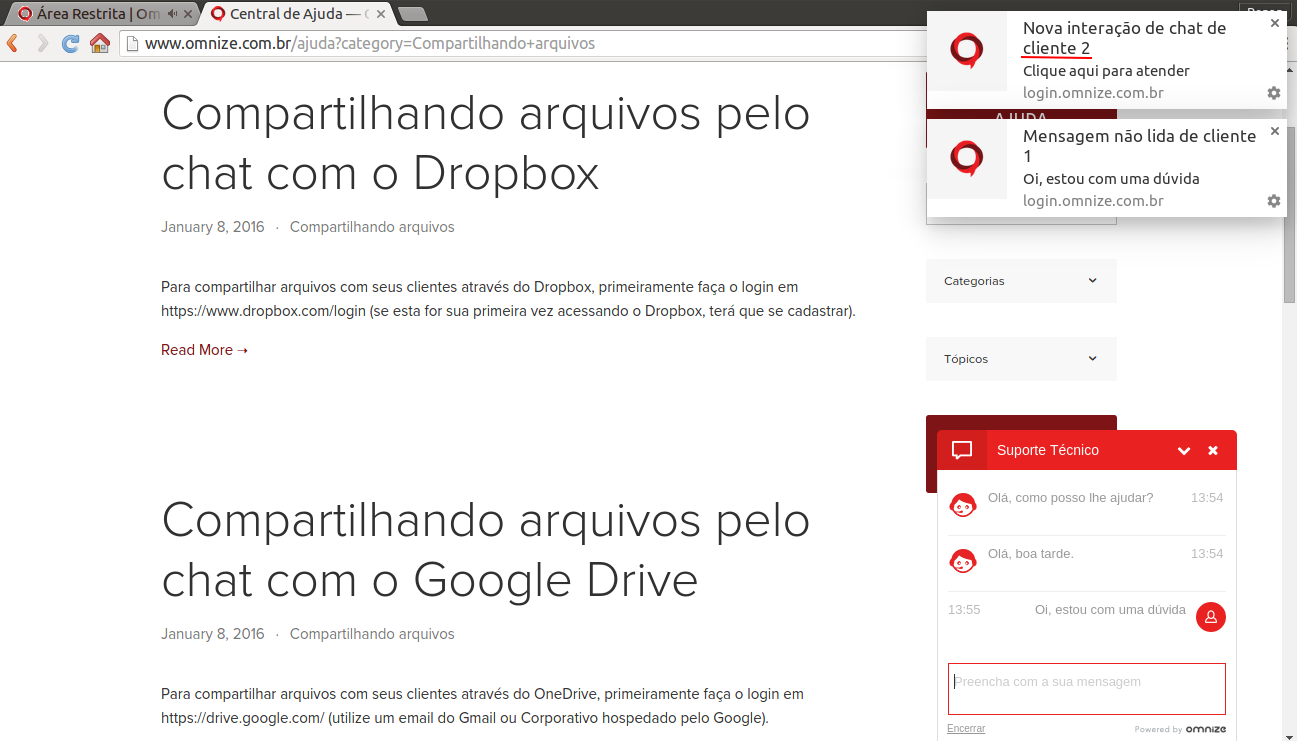Open settings gear on 'Nova interação' notification
The width and height of the screenshot is (1298, 741).
[x=1274, y=93]
